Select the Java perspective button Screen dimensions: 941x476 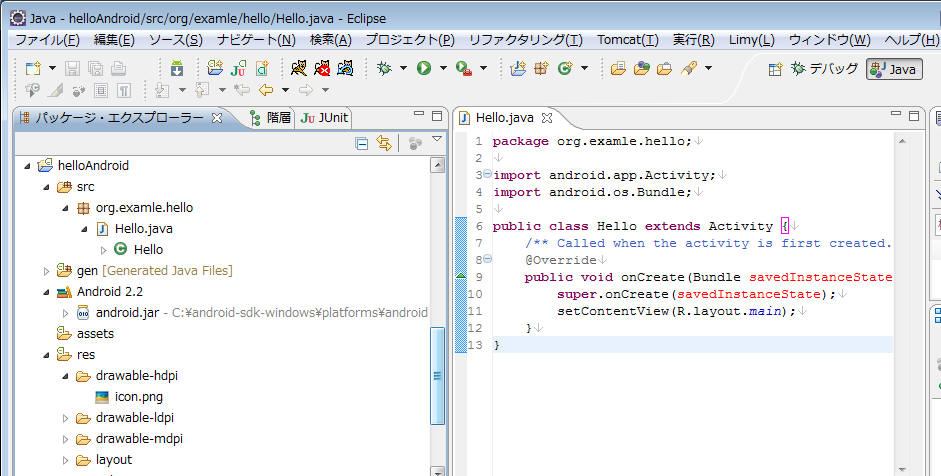point(894,69)
